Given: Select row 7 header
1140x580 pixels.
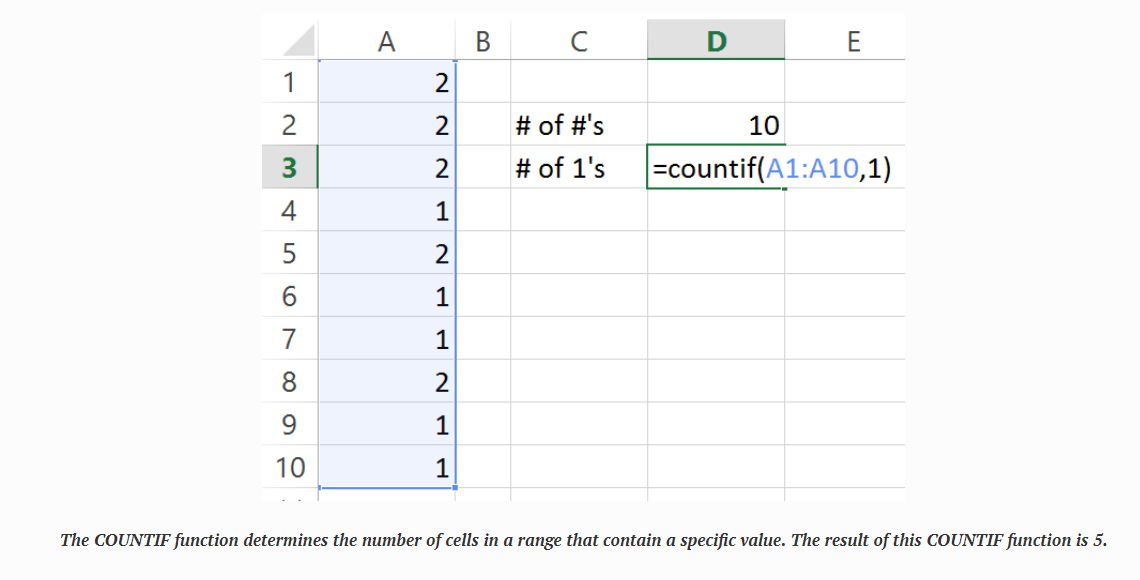Looking at the screenshot, I should click(289, 340).
